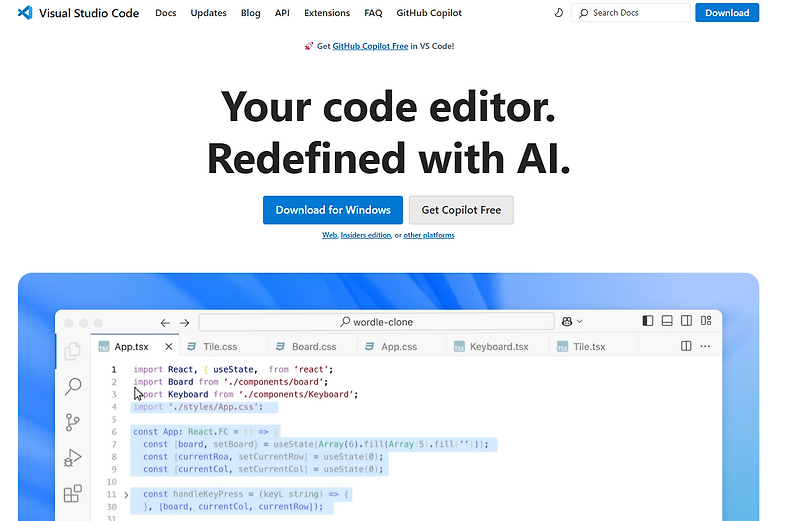Image resolution: width=800 pixels, height=521 pixels.
Task: Open the Web link
Action: (x=329, y=235)
